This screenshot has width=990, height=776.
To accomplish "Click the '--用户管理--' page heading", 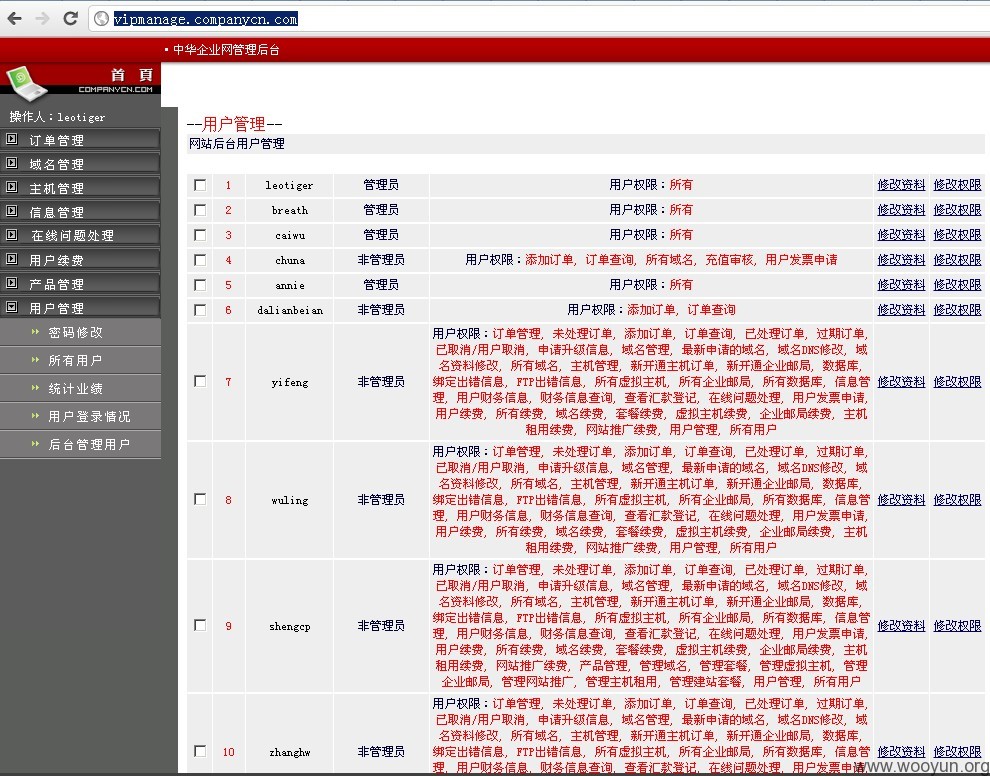I will tap(234, 124).
